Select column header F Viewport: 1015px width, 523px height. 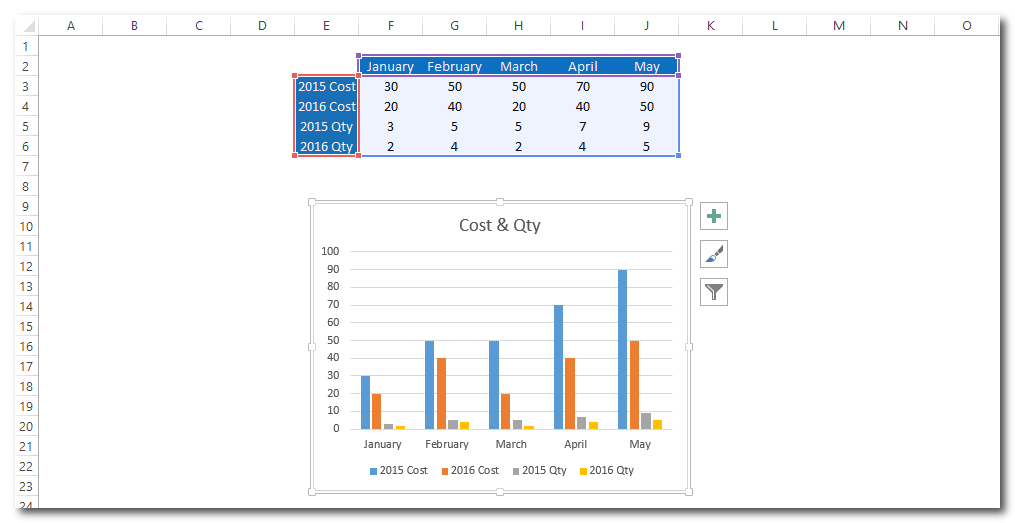point(390,25)
